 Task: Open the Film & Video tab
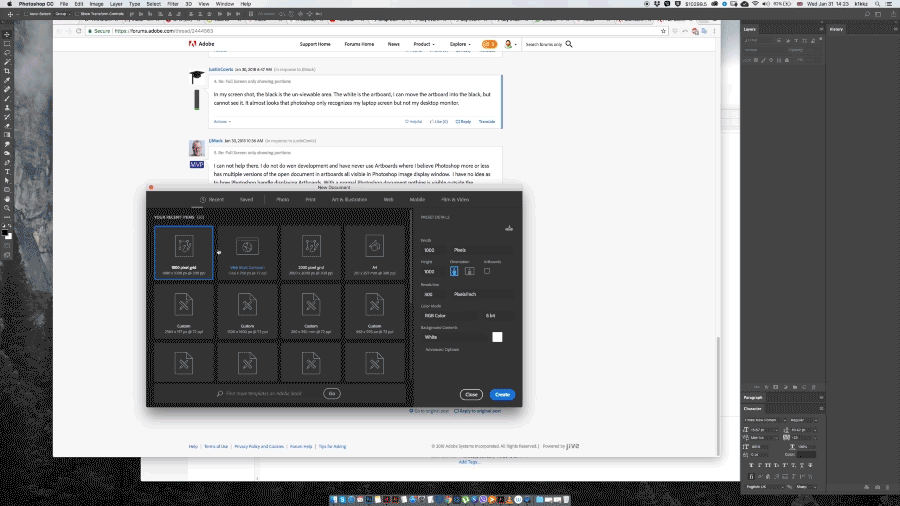point(455,200)
